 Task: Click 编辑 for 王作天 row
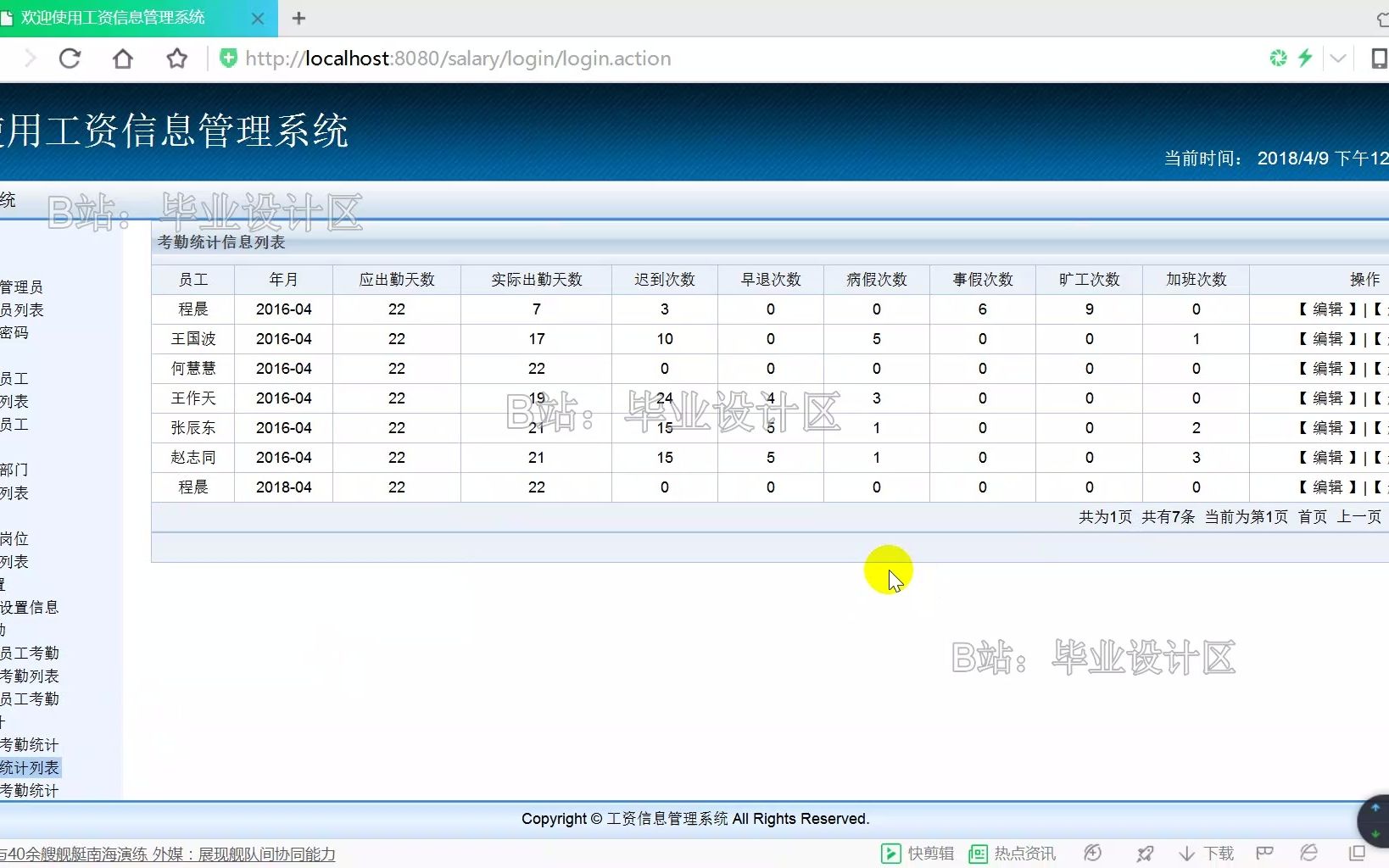[x=1328, y=398]
